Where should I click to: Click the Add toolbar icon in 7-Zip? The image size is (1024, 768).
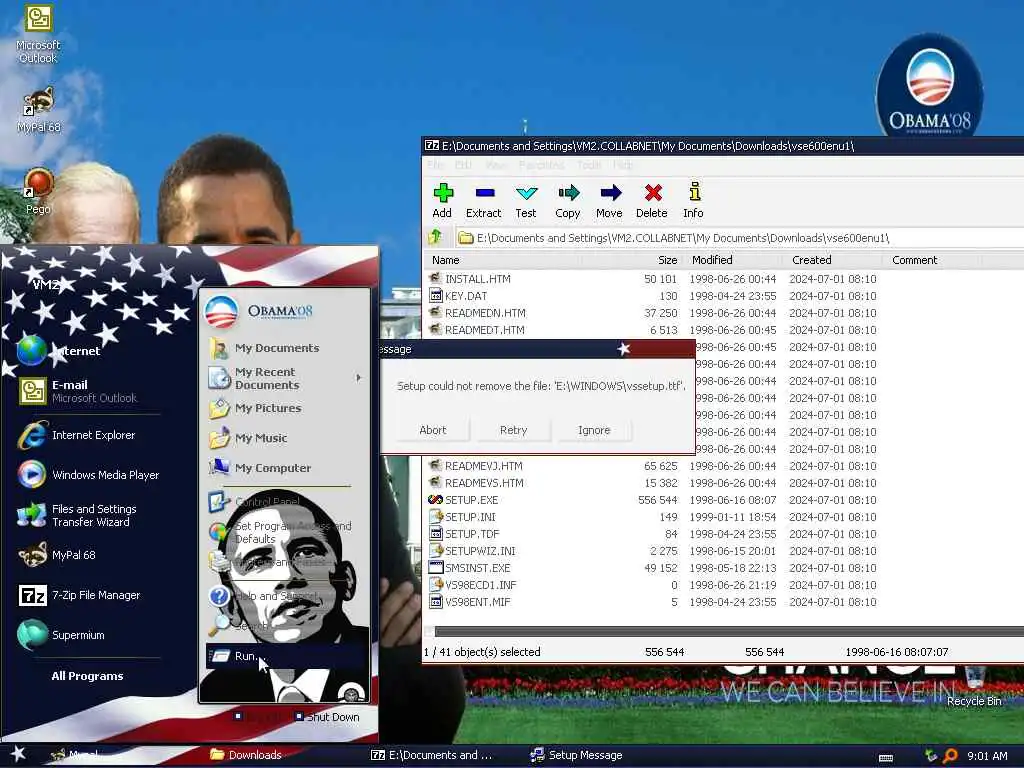tap(443, 201)
